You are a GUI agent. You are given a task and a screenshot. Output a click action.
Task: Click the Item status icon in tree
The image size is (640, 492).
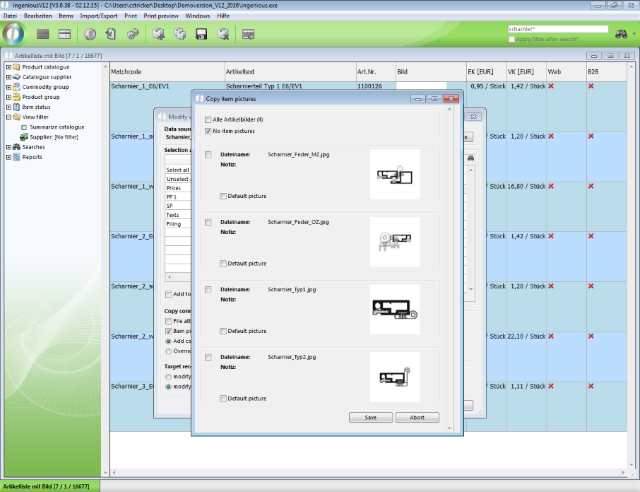tap(16, 107)
